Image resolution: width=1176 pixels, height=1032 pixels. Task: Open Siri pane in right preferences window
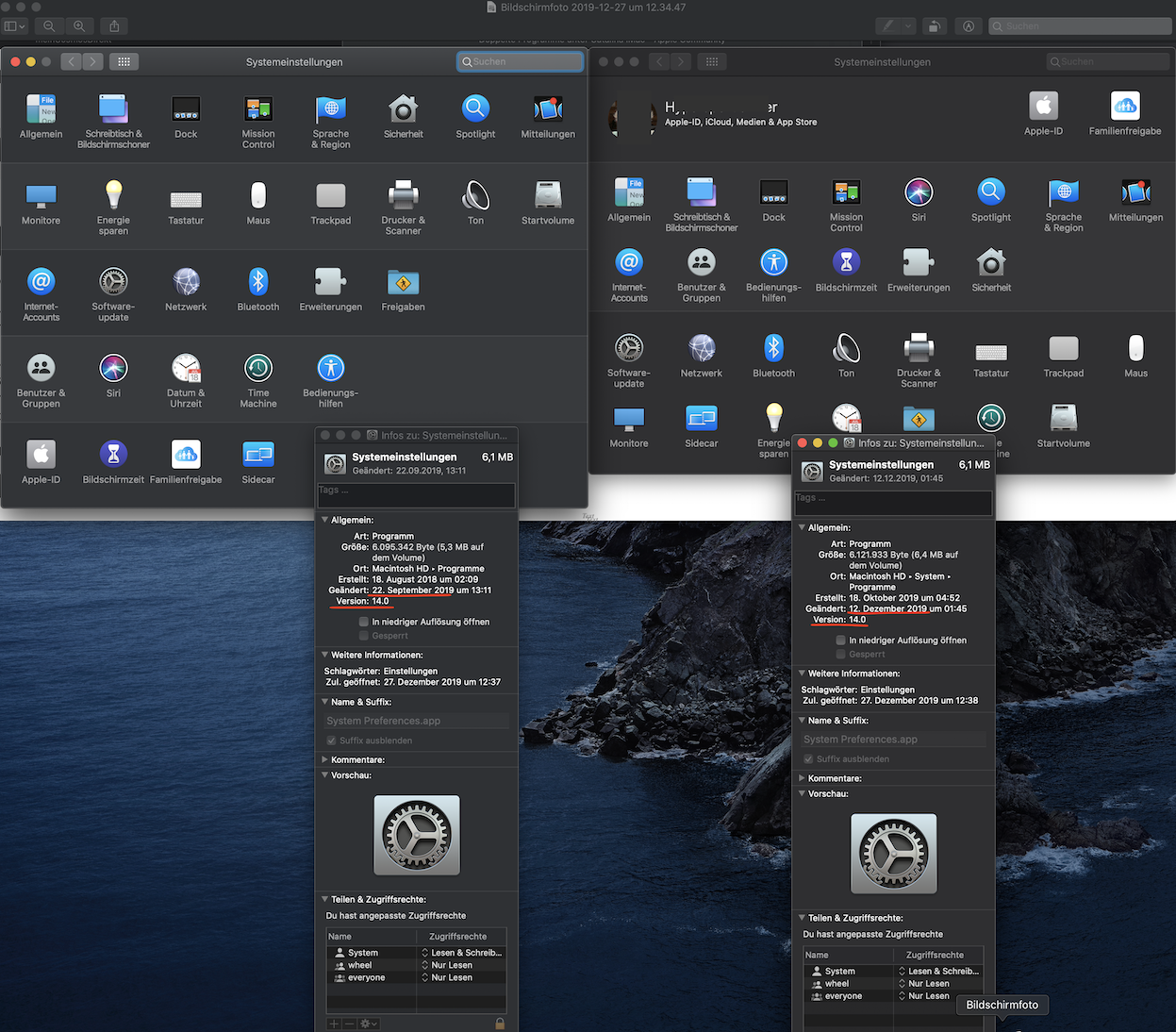coord(919,192)
